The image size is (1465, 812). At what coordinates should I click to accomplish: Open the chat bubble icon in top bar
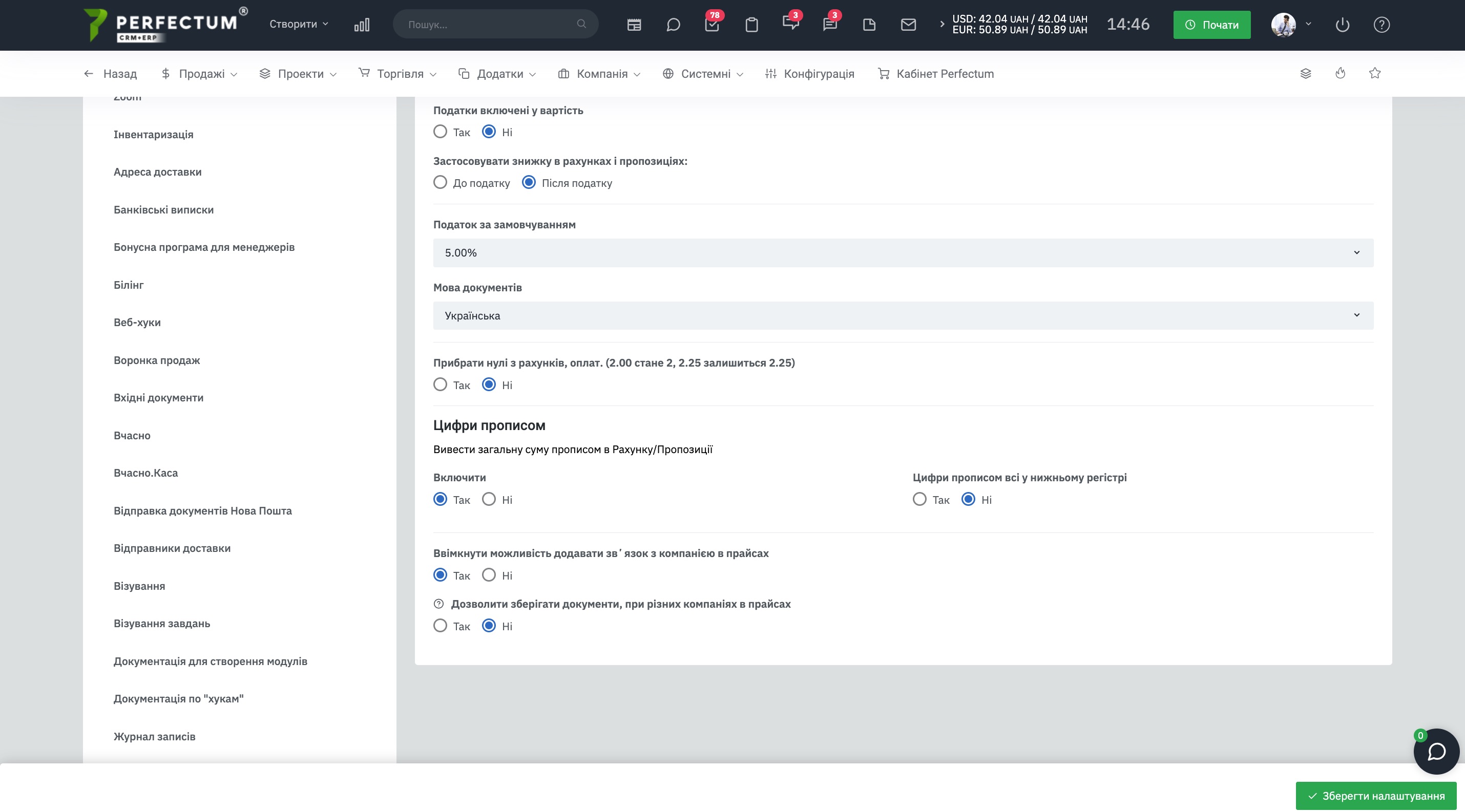[x=674, y=25]
